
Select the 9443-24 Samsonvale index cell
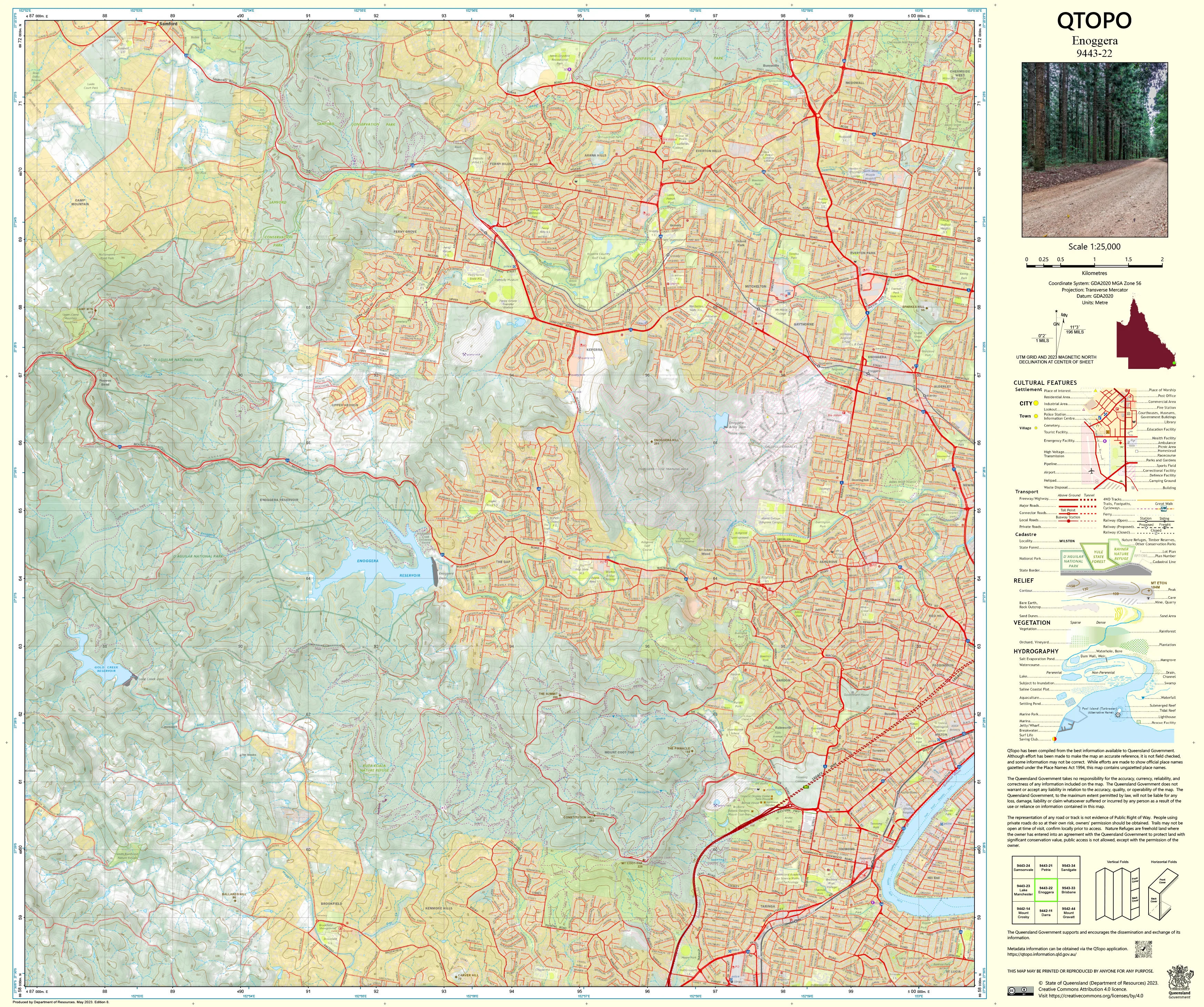(x=1023, y=868)
